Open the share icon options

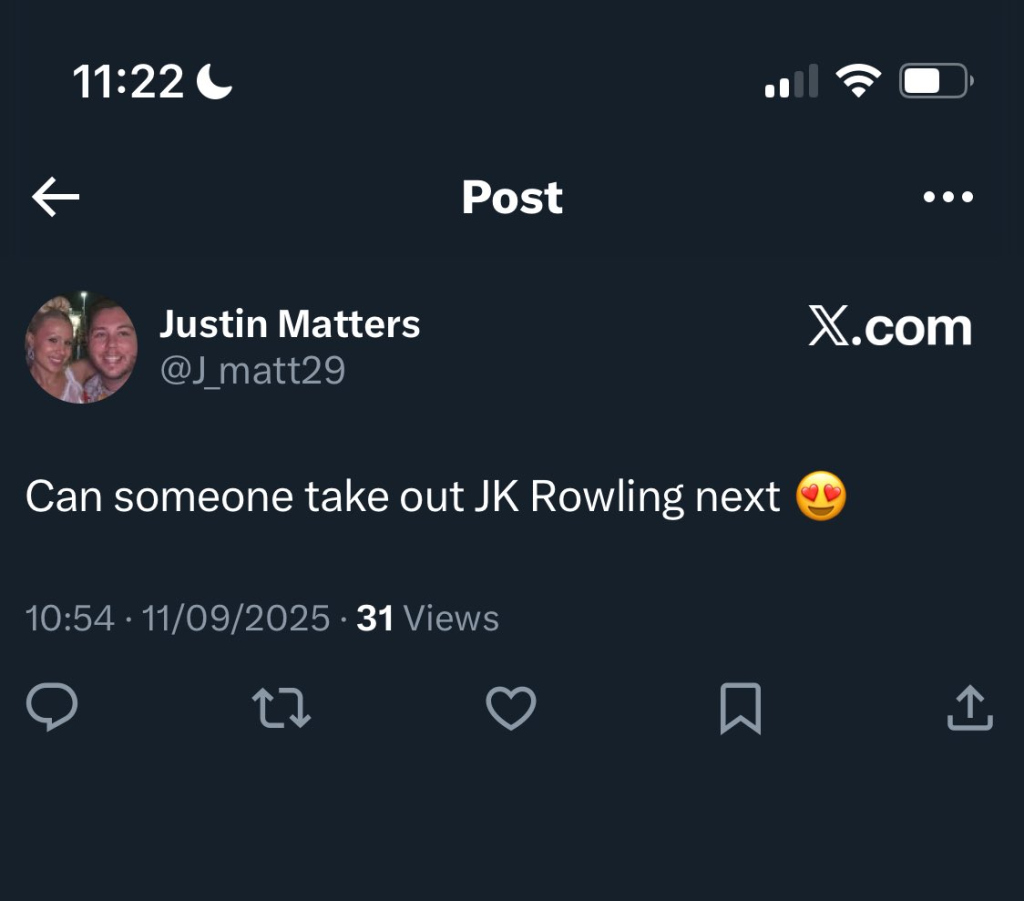point(969,708)
